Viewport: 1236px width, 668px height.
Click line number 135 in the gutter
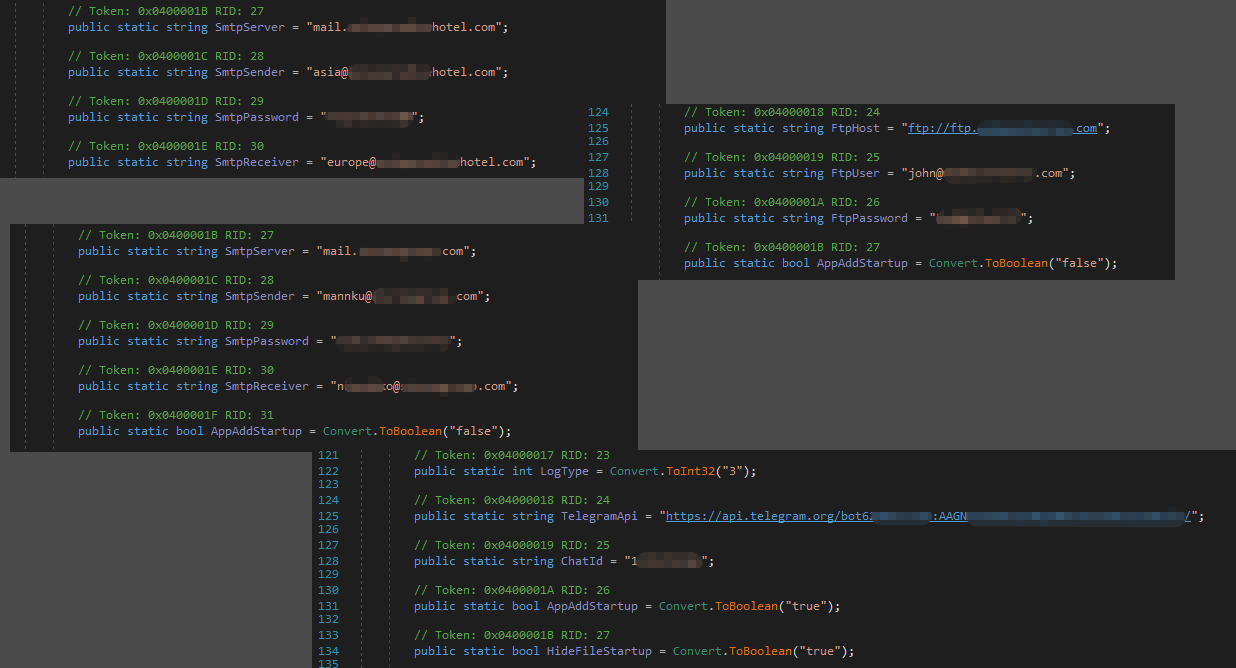click(328, 662)
